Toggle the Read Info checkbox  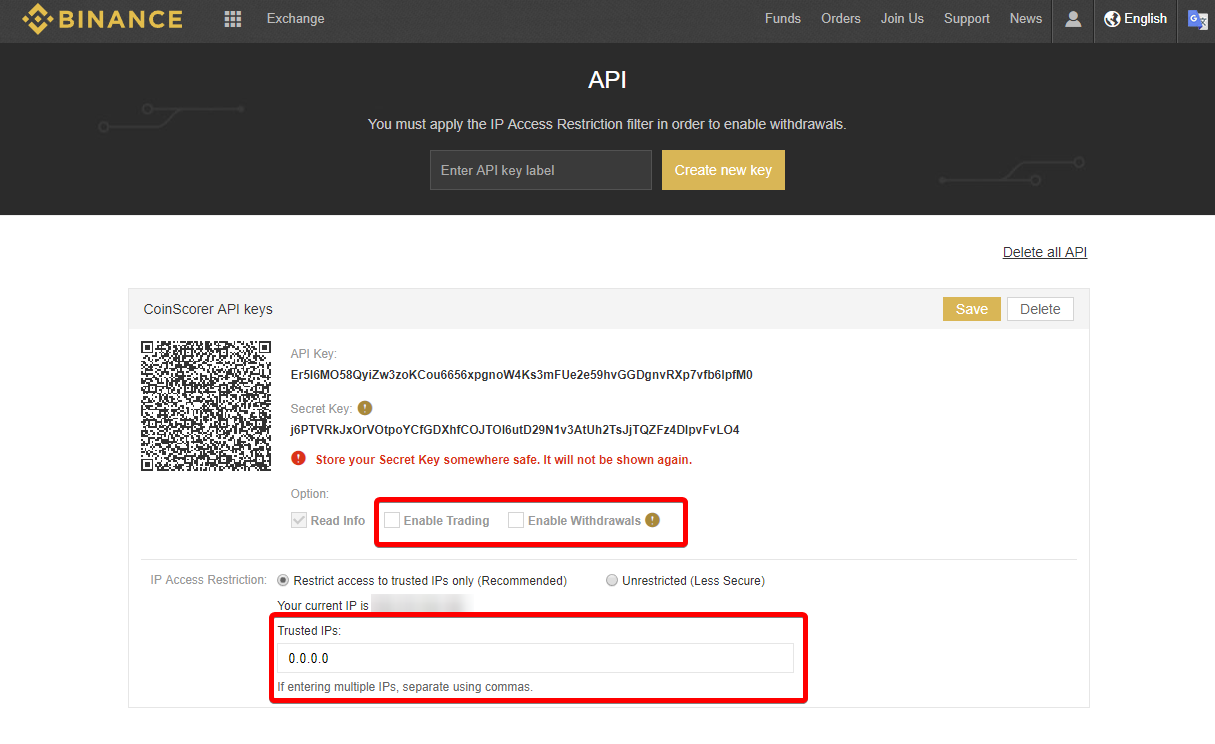point(298,520)
